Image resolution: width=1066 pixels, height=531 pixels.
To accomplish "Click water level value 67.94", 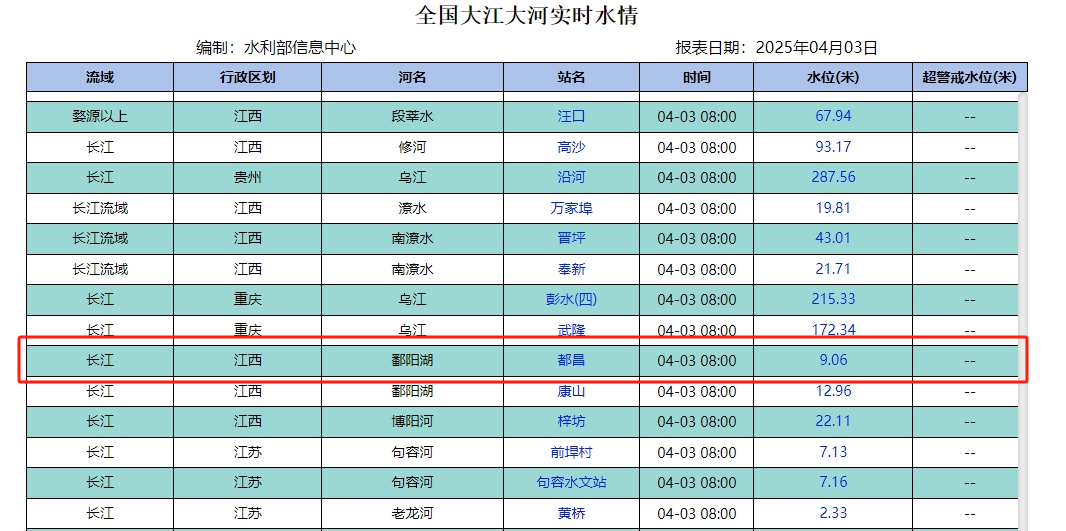I will [x=833, y=116].
